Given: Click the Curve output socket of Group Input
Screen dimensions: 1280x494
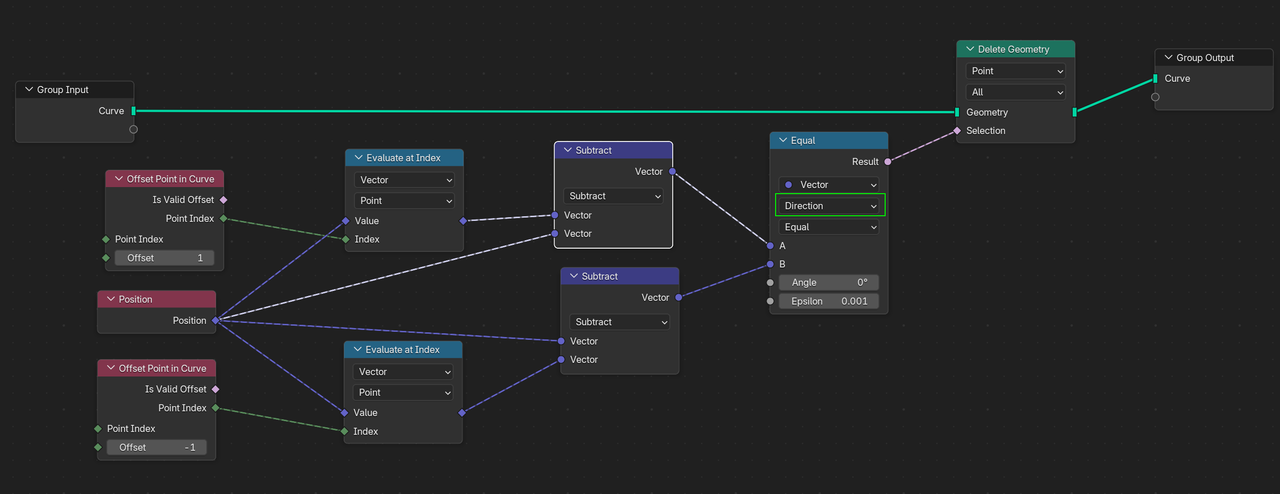Looking at the screenshot, I should [x=133, y=111].
